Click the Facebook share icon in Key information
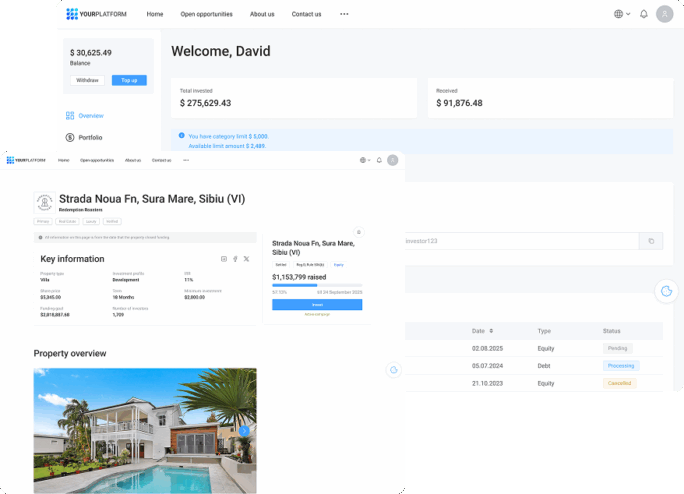Image resolution: width=684 pixels, height=494 pixels. pyautogui.click(x=235, y=259)
